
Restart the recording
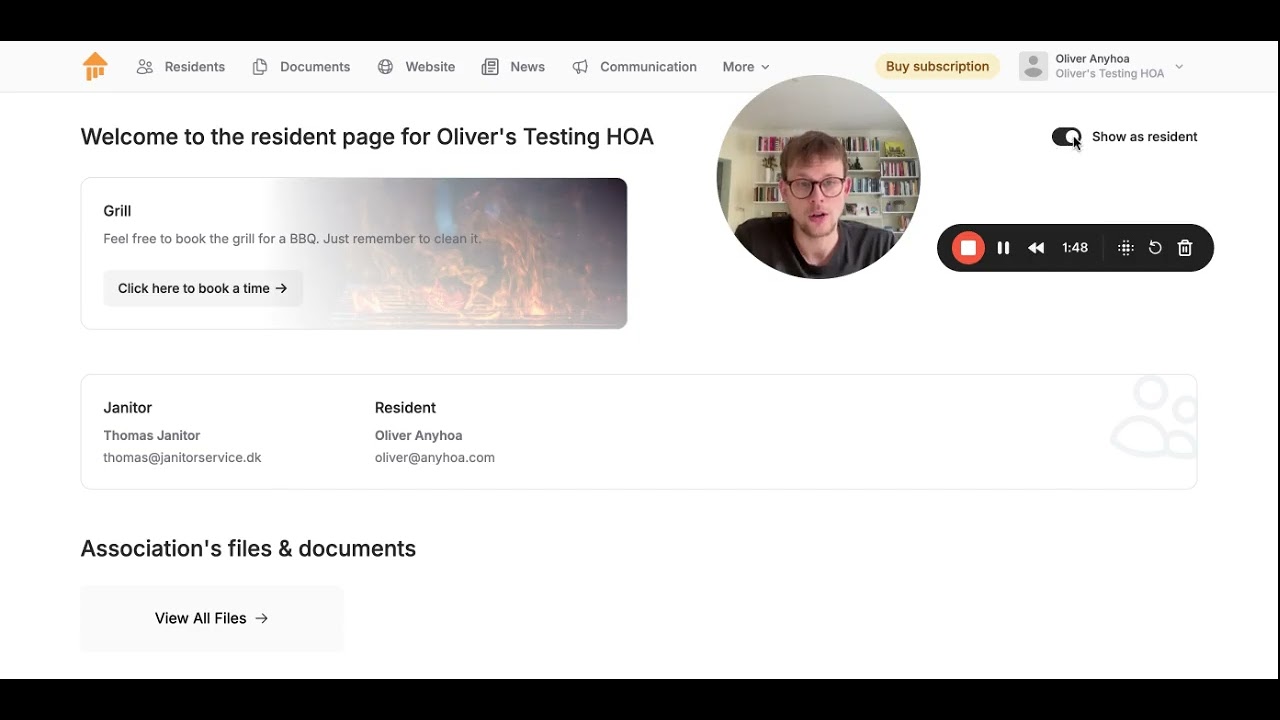[1155, 248]
